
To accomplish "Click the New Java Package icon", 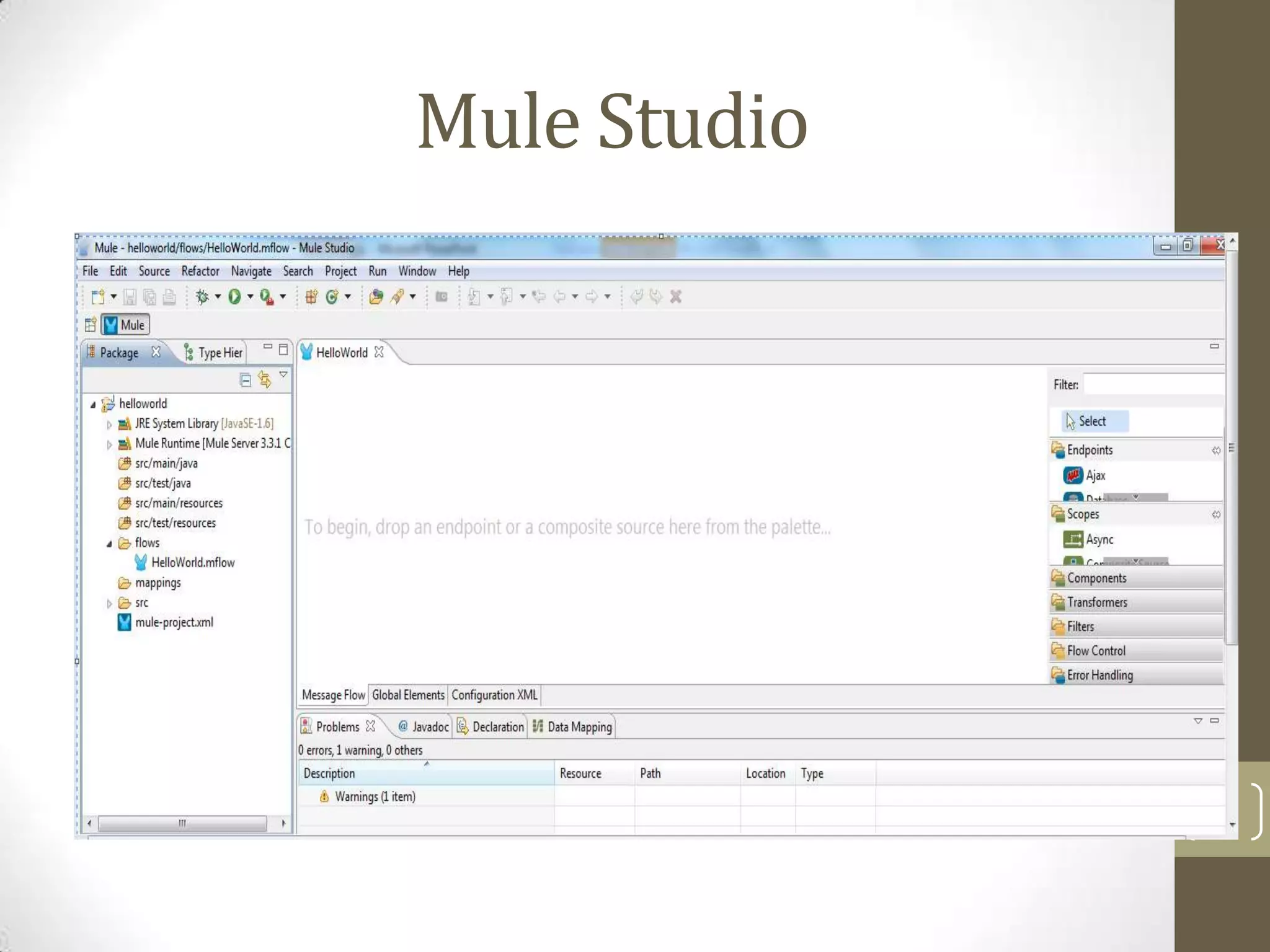I will pyautogui.click(x=311, y=297).
